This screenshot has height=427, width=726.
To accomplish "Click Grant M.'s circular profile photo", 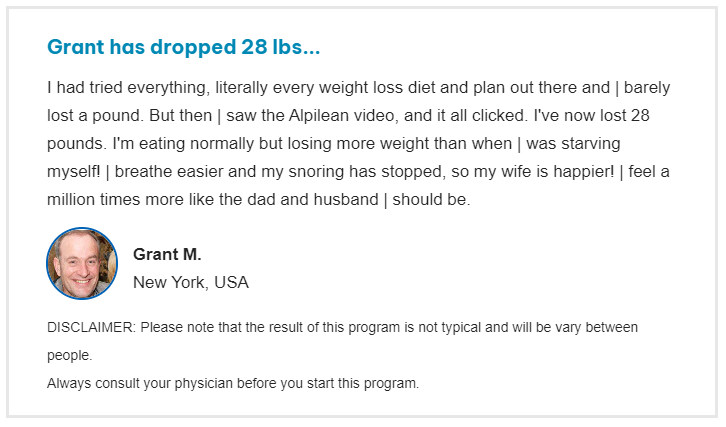I will (x=82, y=263).
